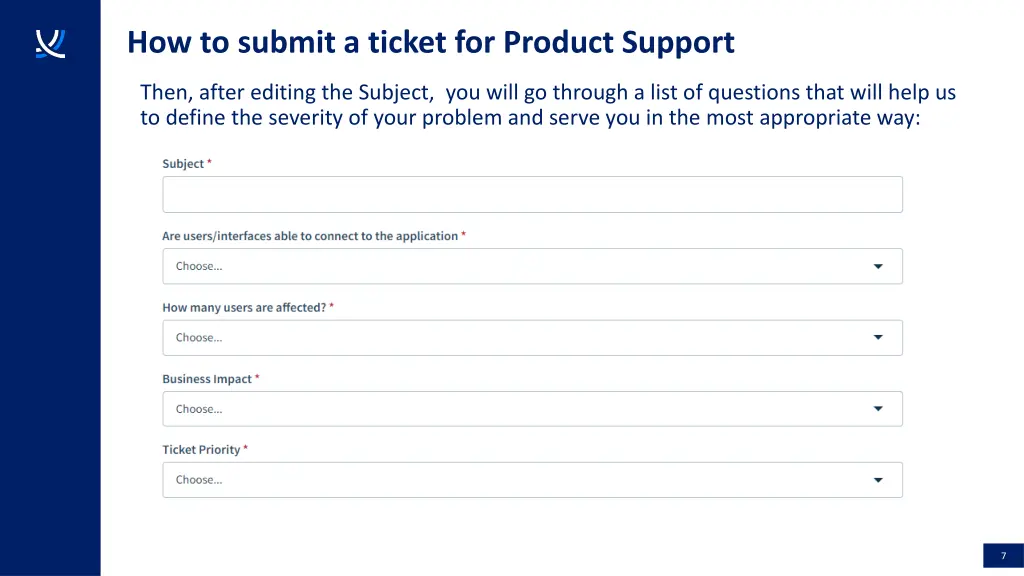The height and width of the screenshot is (576, 1024).
Task: Click the red required asterisk beside Subject
Action: (210, 163)
